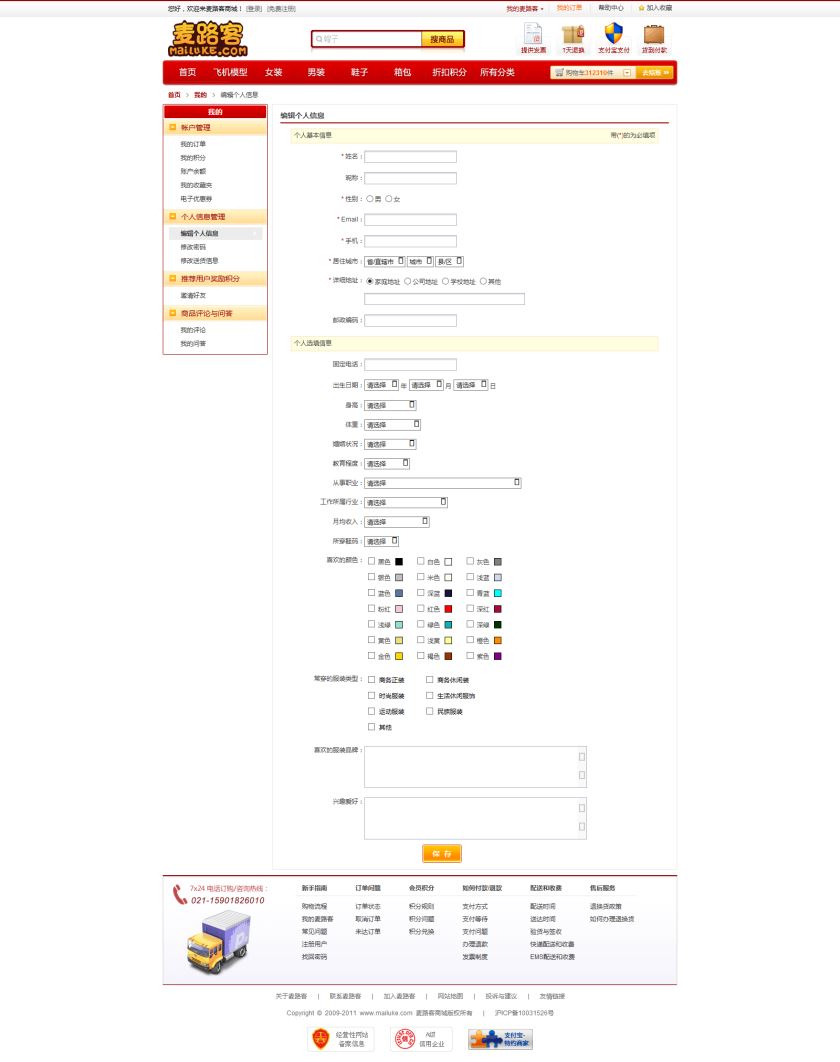Click the 货到付款 briefcase icon
This screenshot has width=840, height=1062.
[x=654, y=34]
